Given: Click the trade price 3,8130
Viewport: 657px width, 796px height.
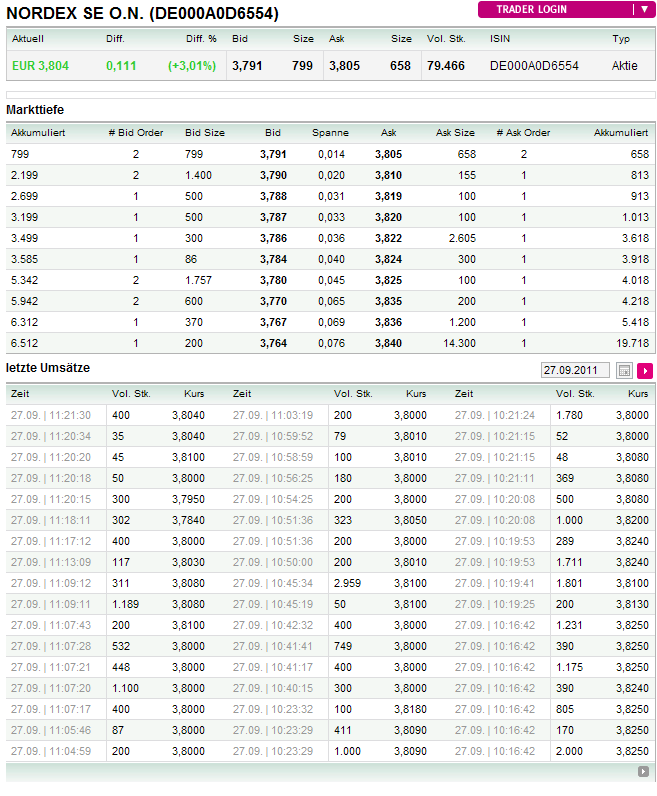Looking at the screenshot, I should [632, 604].
